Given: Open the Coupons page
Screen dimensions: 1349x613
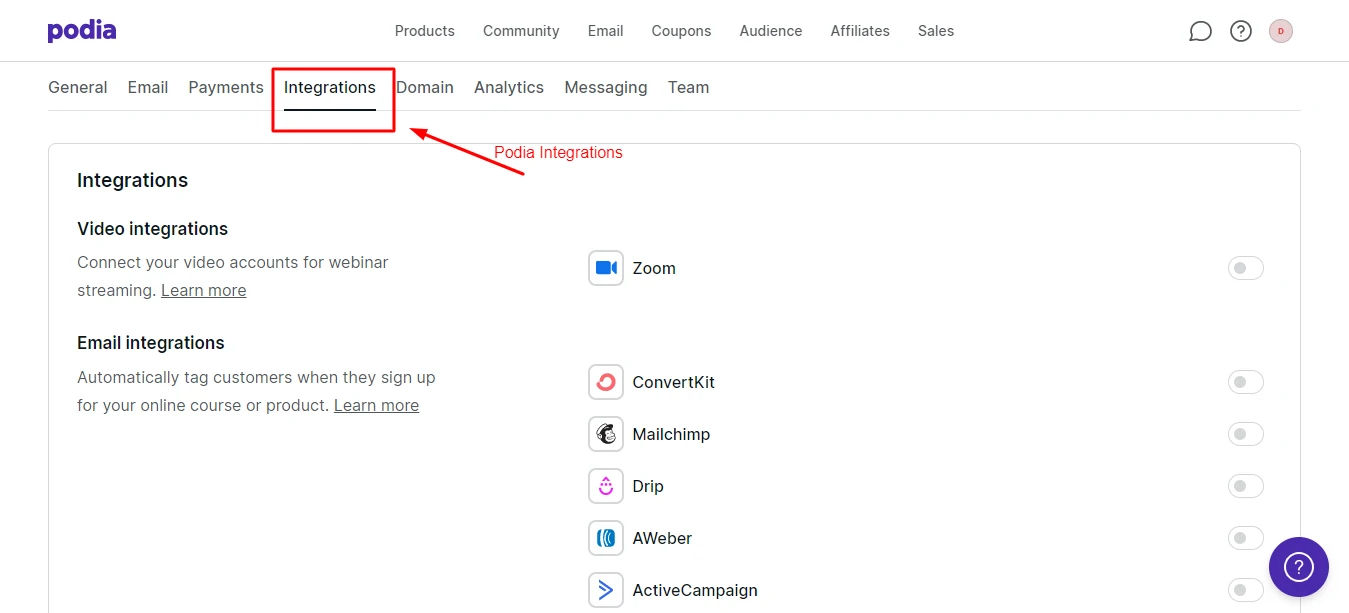Looking at the screenshot, I should coord(681,31).
